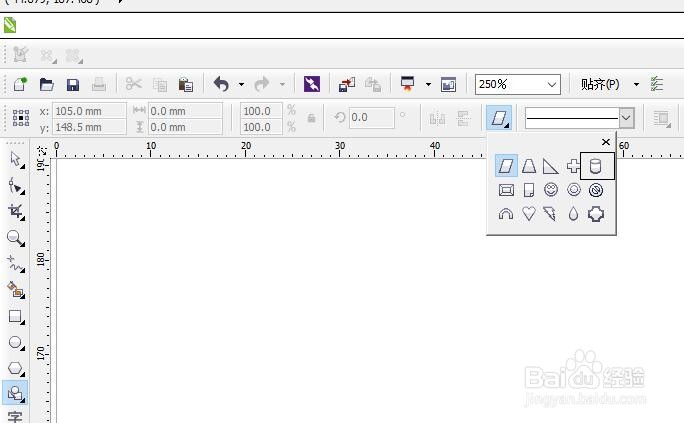Image resolution: width=684 pixels, height=423 pixels.
Task: Click the Cut scissors icon
Action: [133, 84]
